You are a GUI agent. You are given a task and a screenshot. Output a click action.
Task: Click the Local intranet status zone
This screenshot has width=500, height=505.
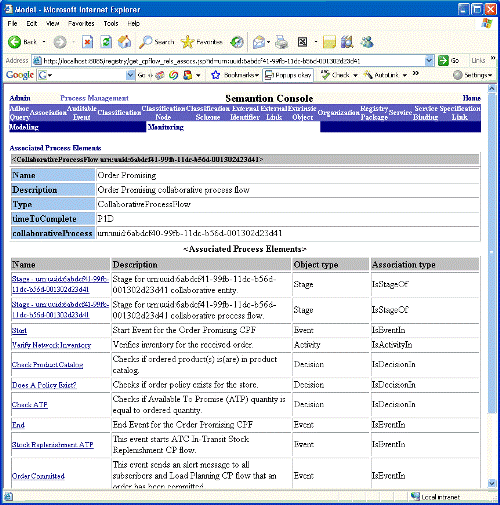click(436, 497)
